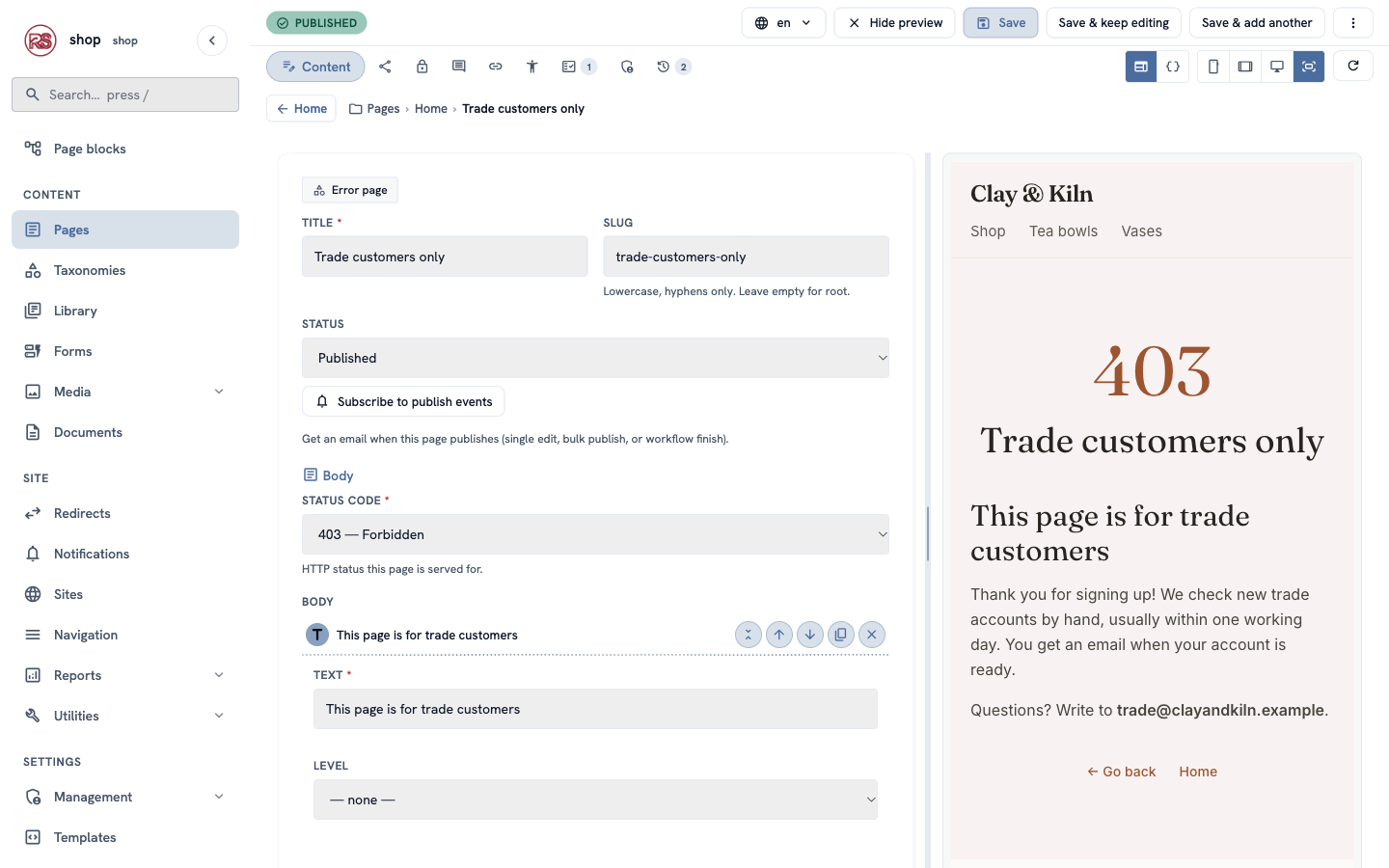Open the link icon tab
Screen dimensions: 1389x868
point(495,67)
